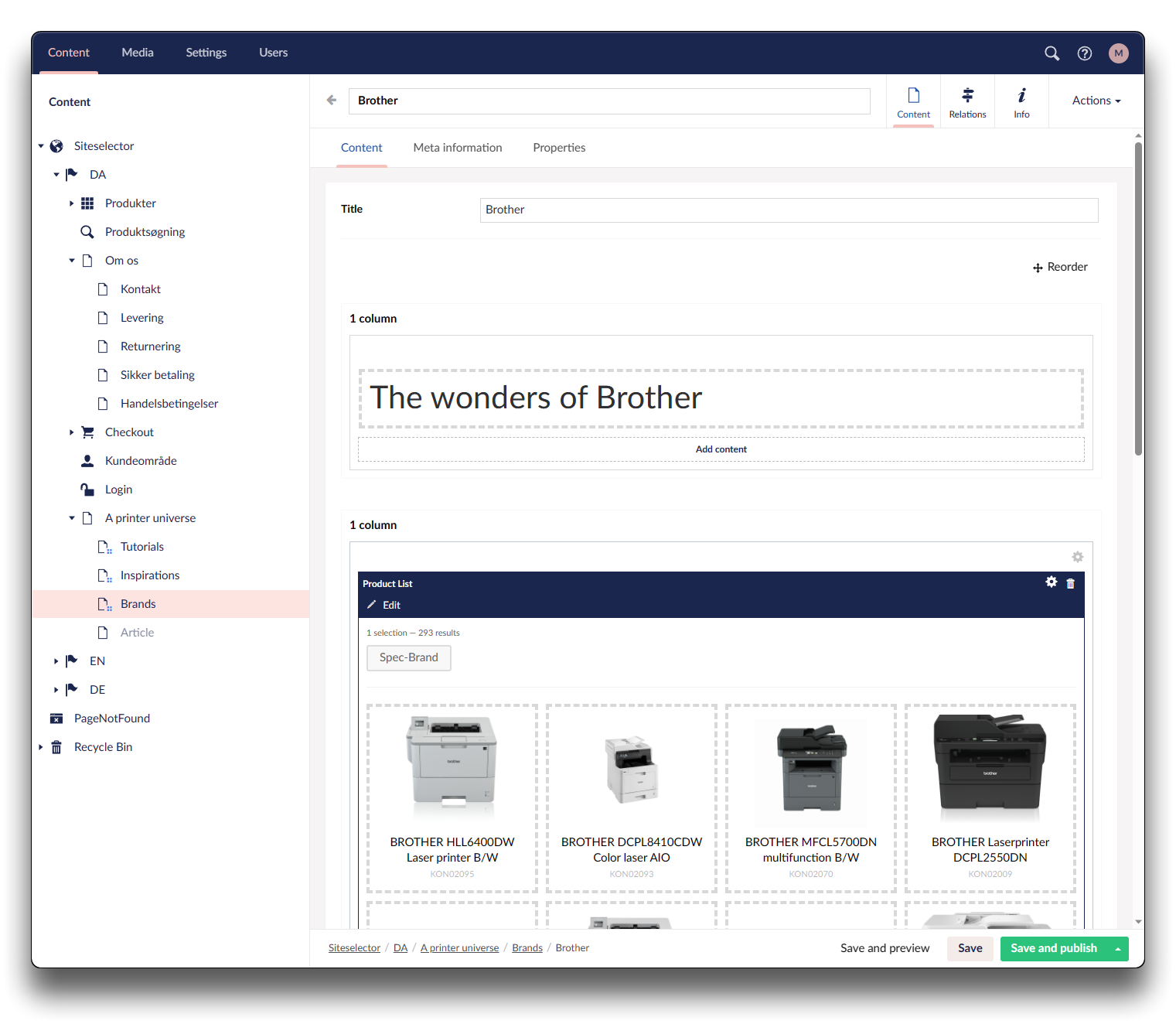The width and height of the screenshot is (1176, 1024).
Task: Delete the Product List block via trash icon
Action: click(x=1070, y=584)
